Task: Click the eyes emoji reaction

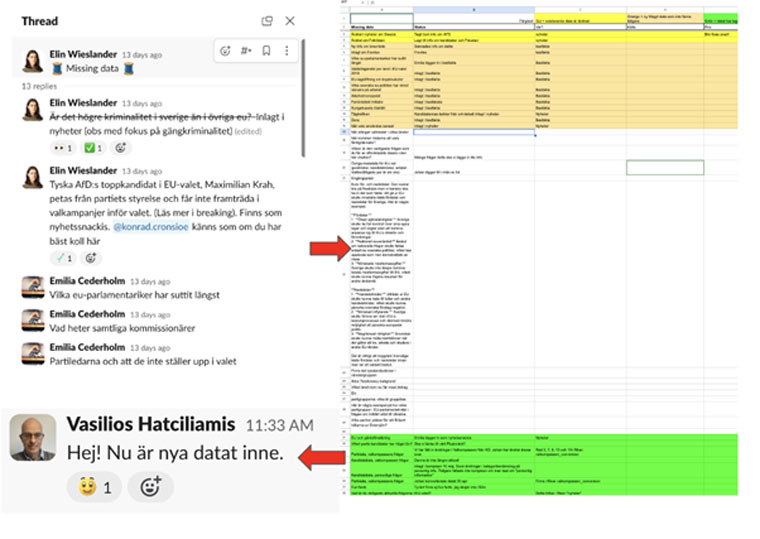Action: pos(63,148)
